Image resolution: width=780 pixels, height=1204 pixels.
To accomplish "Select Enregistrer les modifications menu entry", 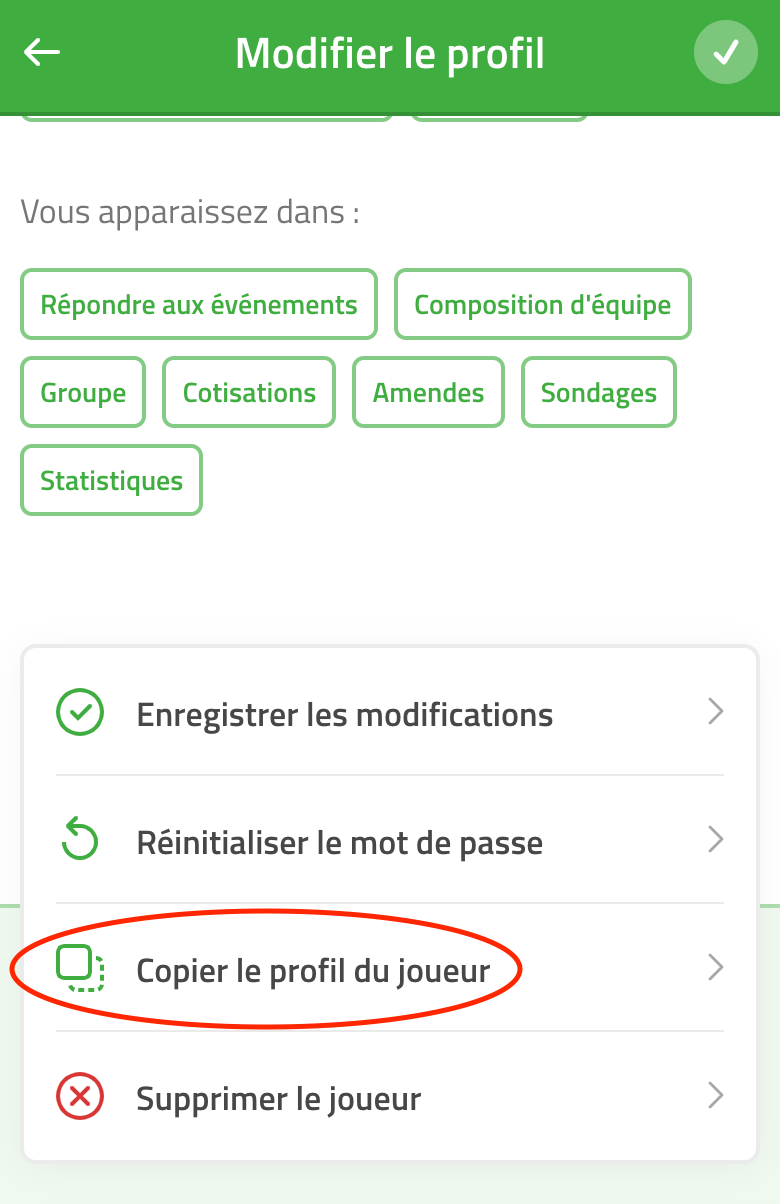I will tap(390, 713).
